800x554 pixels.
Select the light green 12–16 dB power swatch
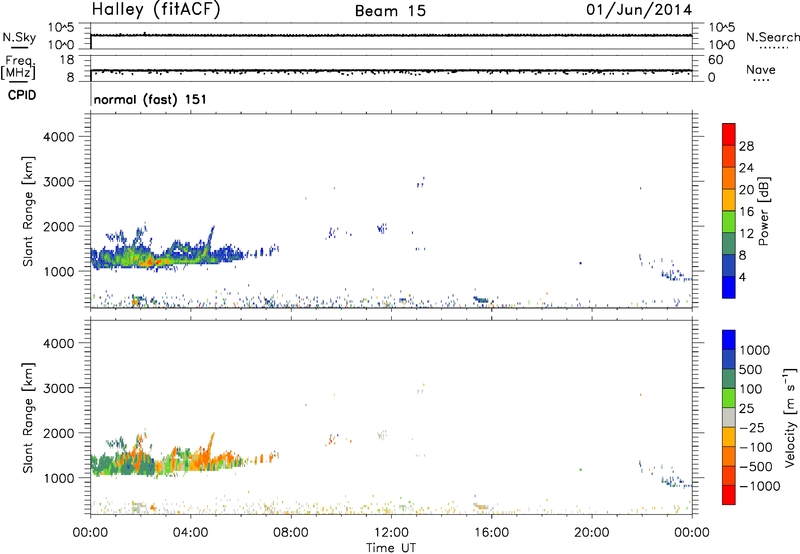tap(729, 222)
